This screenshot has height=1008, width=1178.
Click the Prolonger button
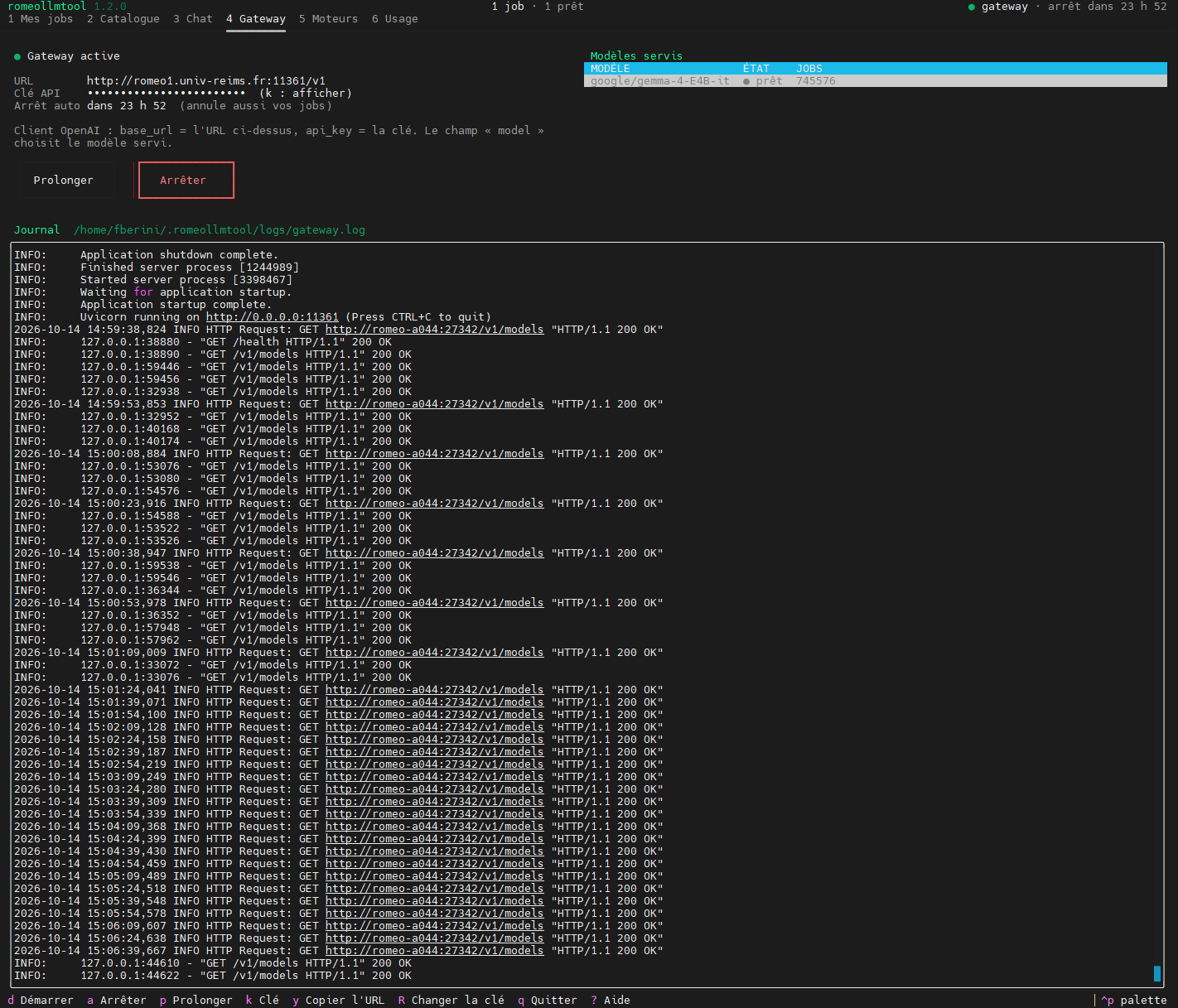coord(64,180)
